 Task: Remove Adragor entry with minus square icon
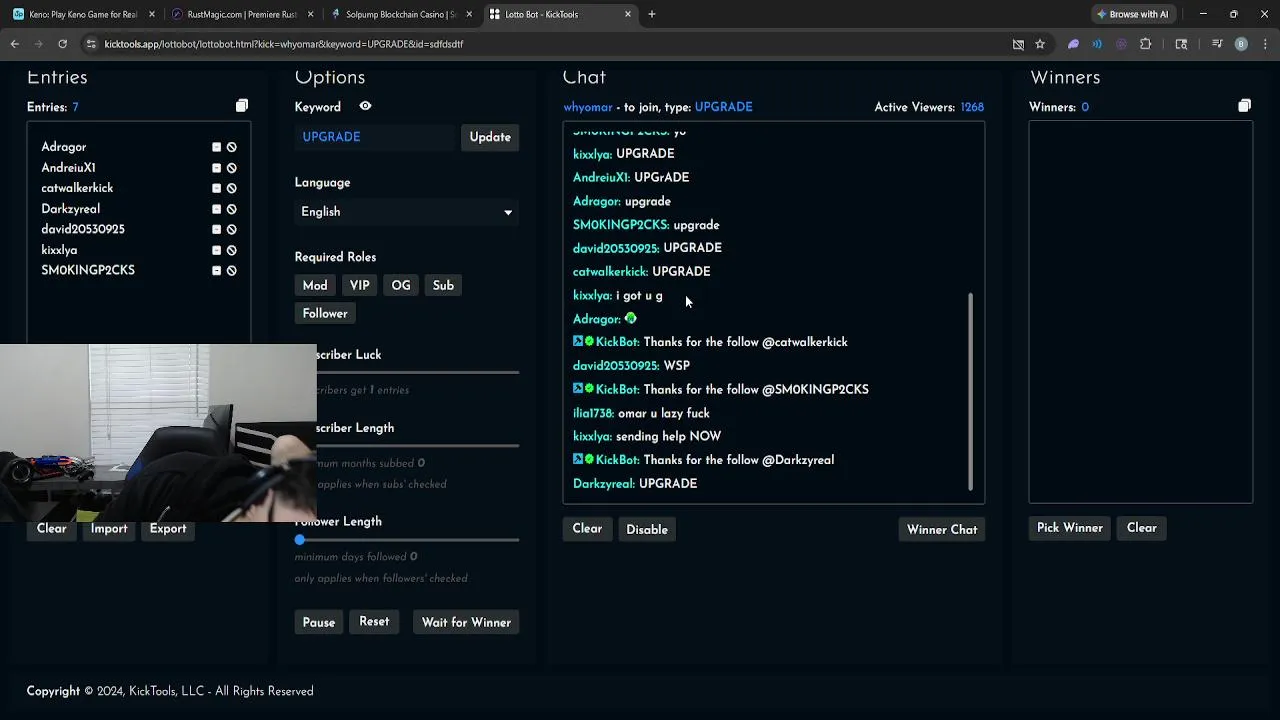coord(216,147)
